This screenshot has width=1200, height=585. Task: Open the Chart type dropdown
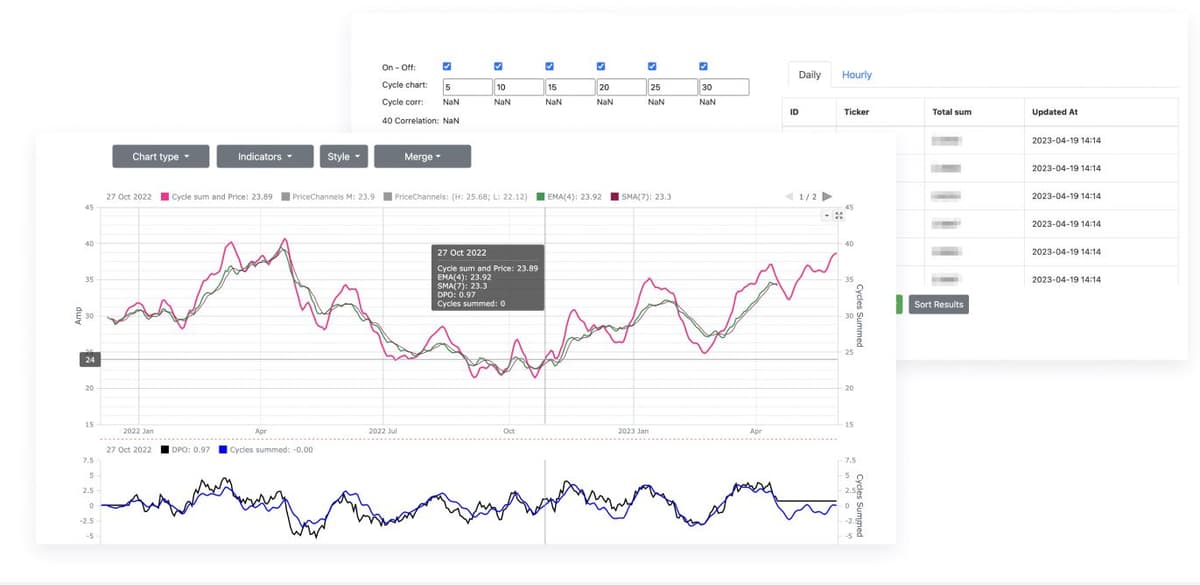(x=160, y=157)
